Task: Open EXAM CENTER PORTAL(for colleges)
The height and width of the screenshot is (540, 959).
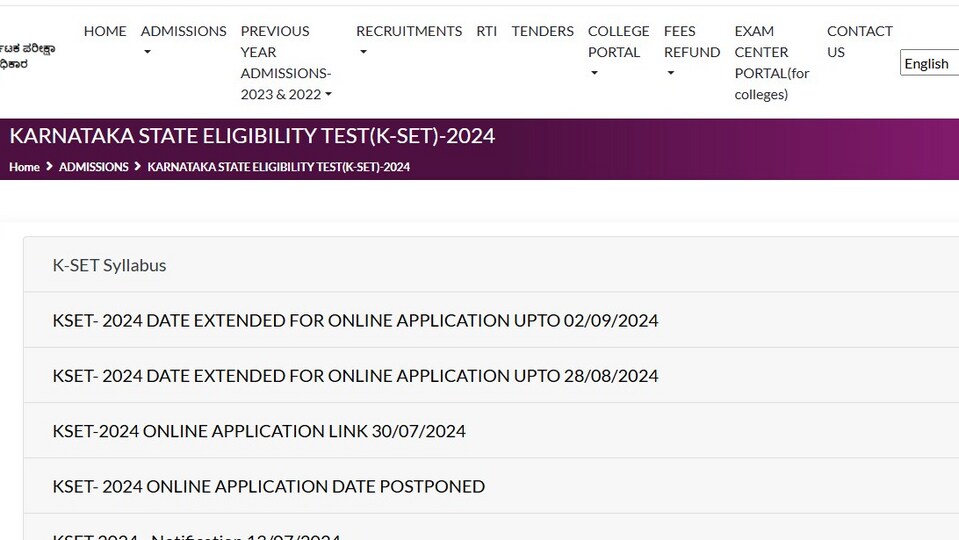Action: [772, 62]
